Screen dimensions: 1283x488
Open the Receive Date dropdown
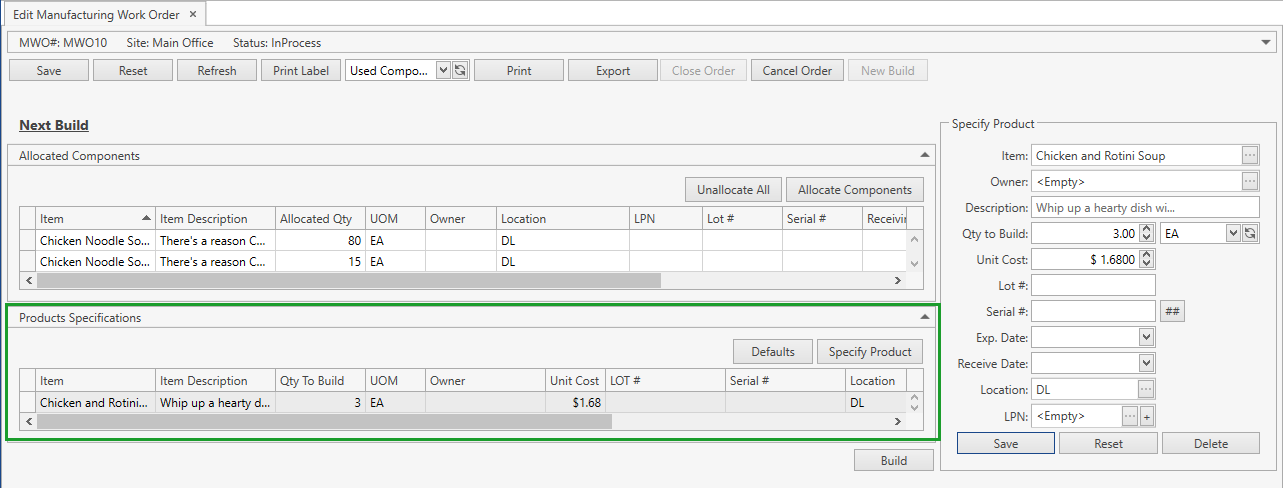[1146, 364]
